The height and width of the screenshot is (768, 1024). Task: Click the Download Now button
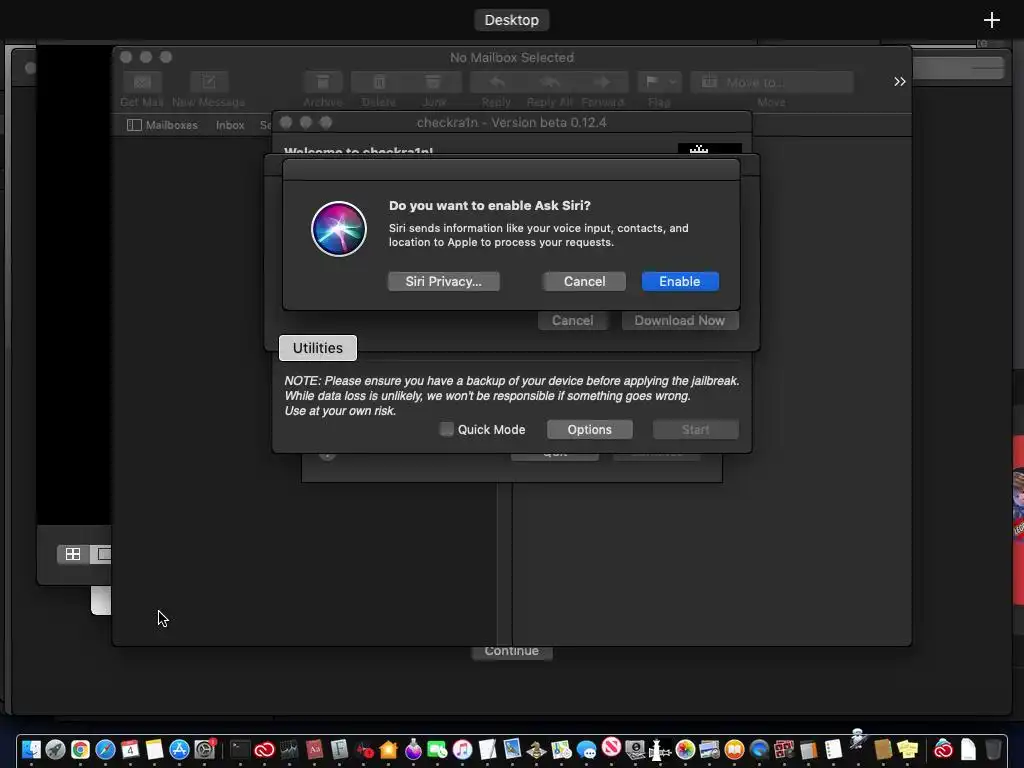(x=680, y=321)
